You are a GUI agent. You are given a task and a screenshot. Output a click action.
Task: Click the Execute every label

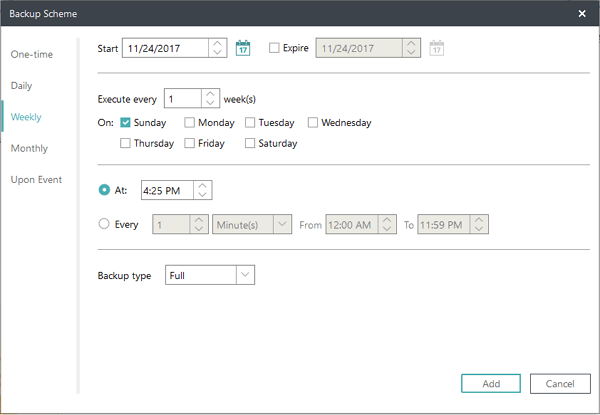[127, 99]
